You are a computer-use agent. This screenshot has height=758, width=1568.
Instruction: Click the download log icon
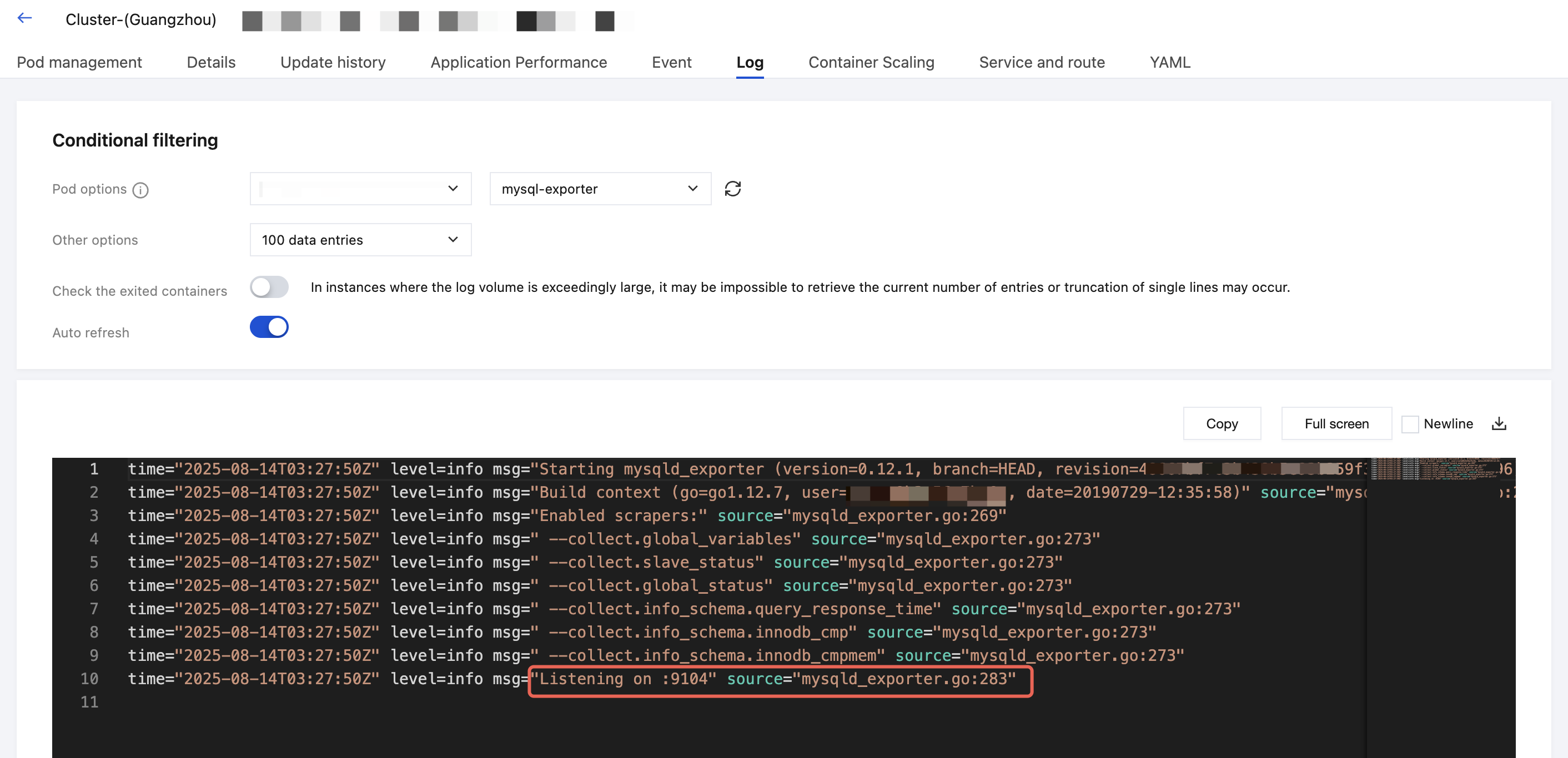click(1499, 424)
